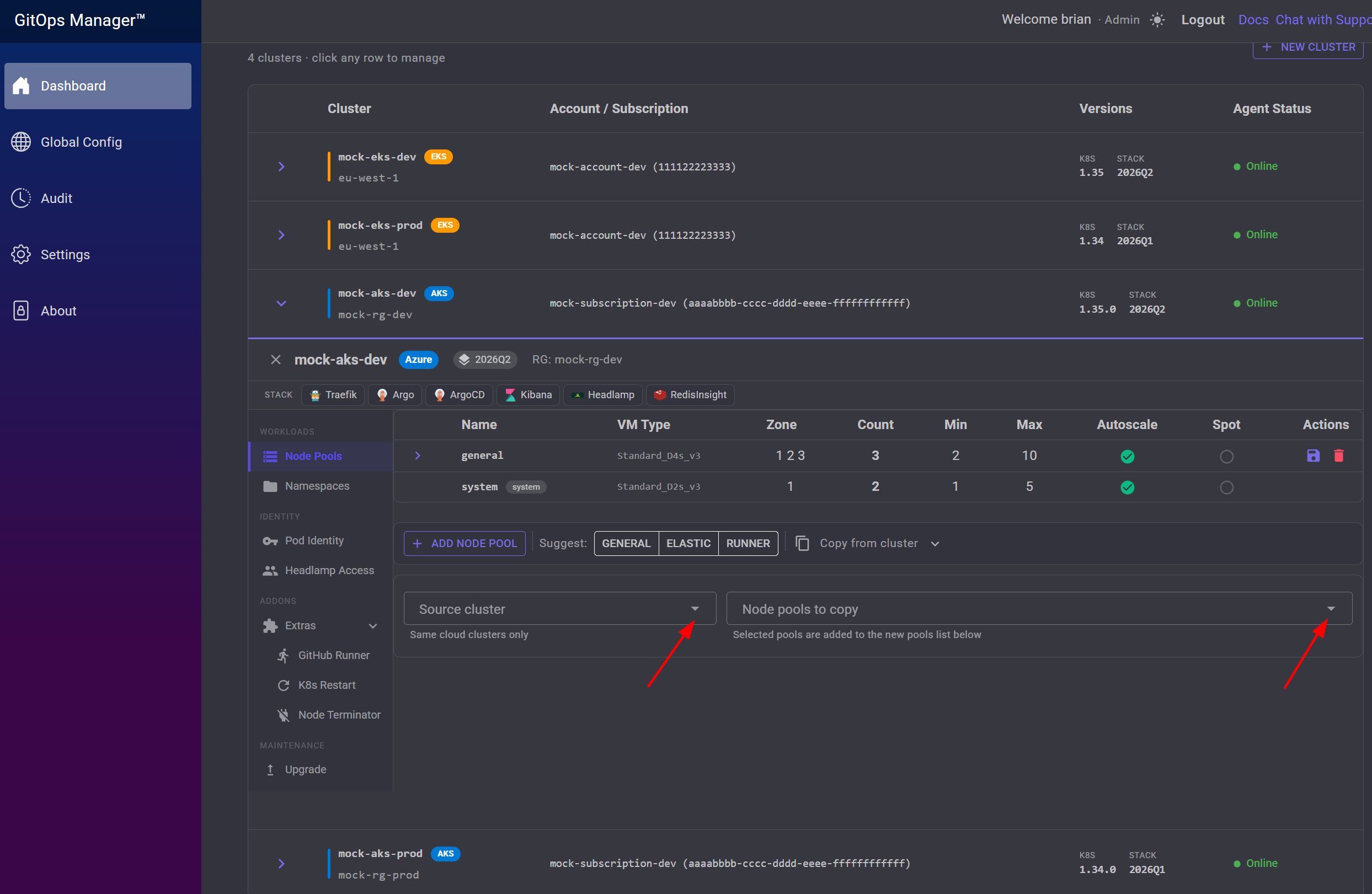Apply the ELASTIC suggestion preset
The image size is (1372, 894).
click(x=688, y=544)
